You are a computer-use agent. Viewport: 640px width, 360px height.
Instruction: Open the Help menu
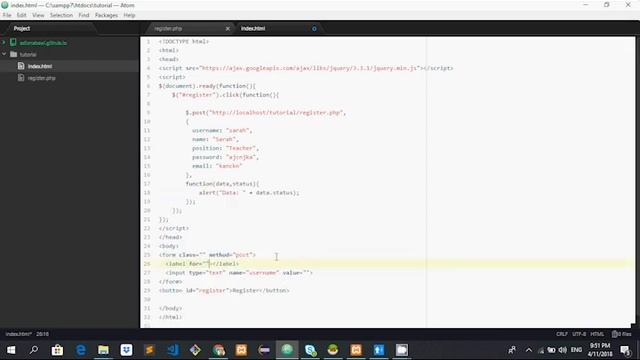(129, 15)
